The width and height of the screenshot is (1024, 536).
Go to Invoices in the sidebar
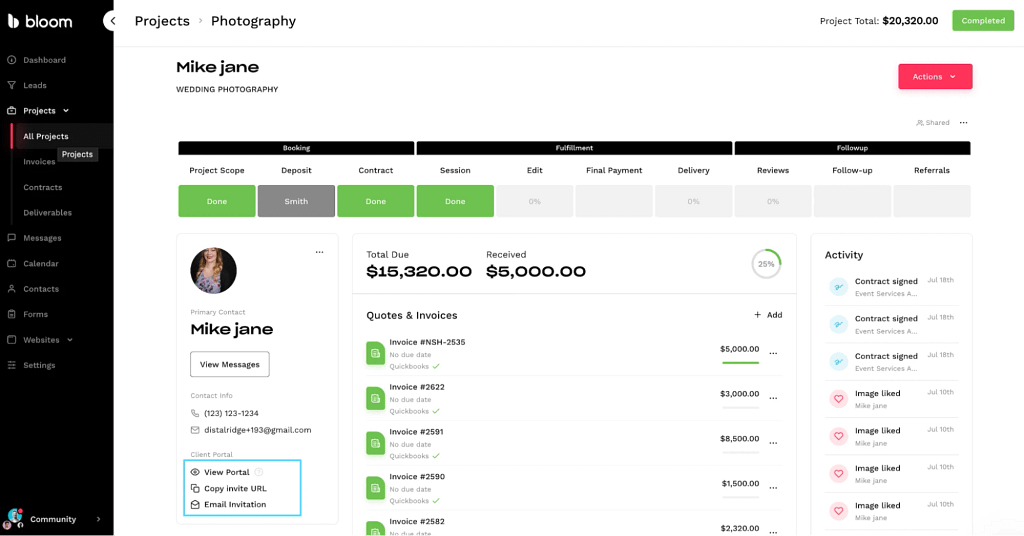[x=39, y=162]
